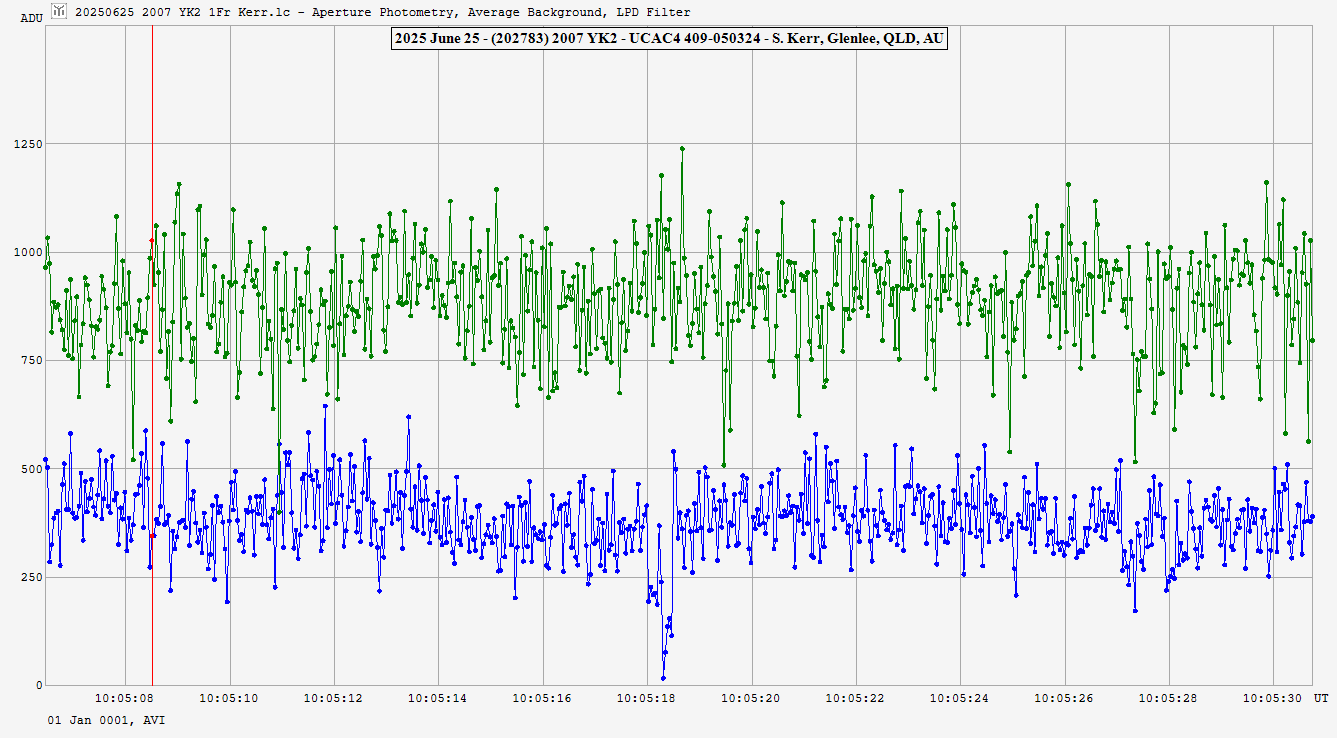1337x738 pixels.
Task: Click the lowest blue data point near zero ADU
Action: tap(663, 679)
